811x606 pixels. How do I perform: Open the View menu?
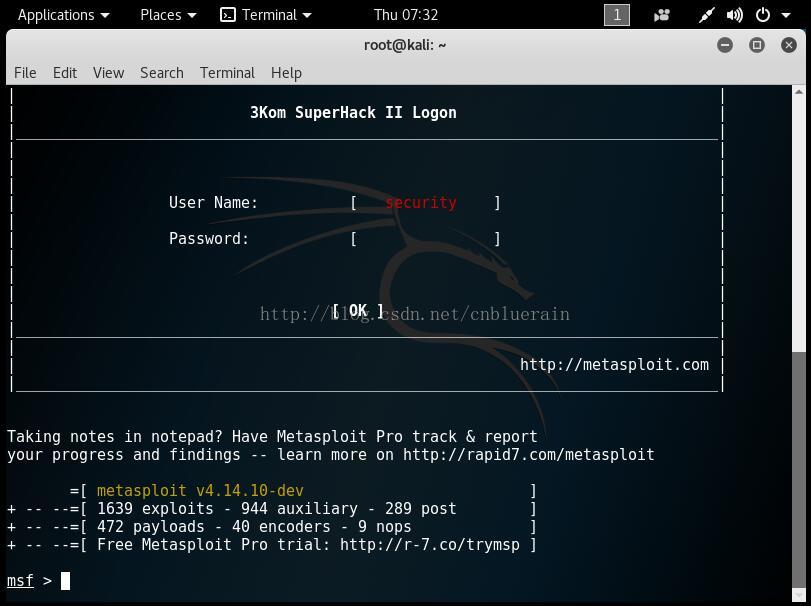(109, 73)
